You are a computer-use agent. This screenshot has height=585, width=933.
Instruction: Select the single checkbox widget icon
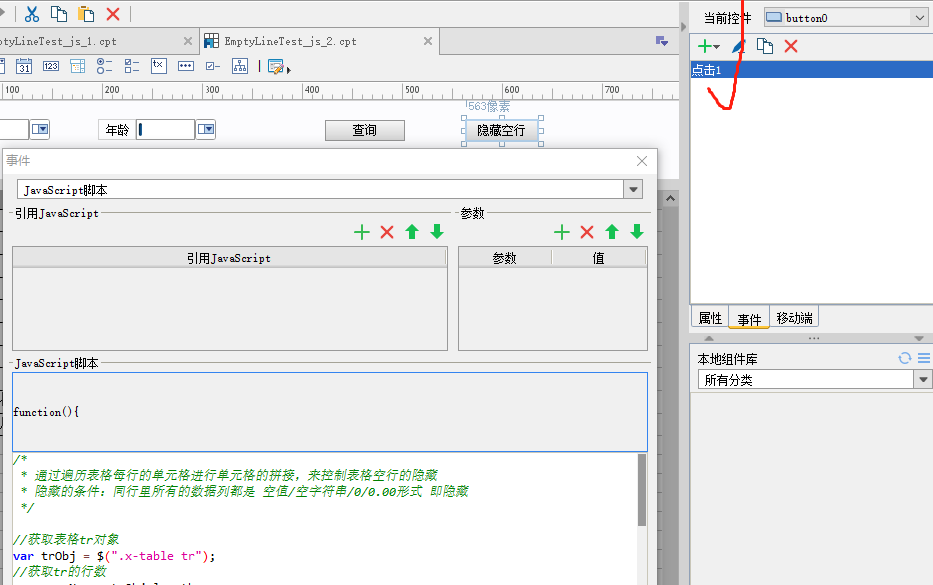tap(212, 66)
